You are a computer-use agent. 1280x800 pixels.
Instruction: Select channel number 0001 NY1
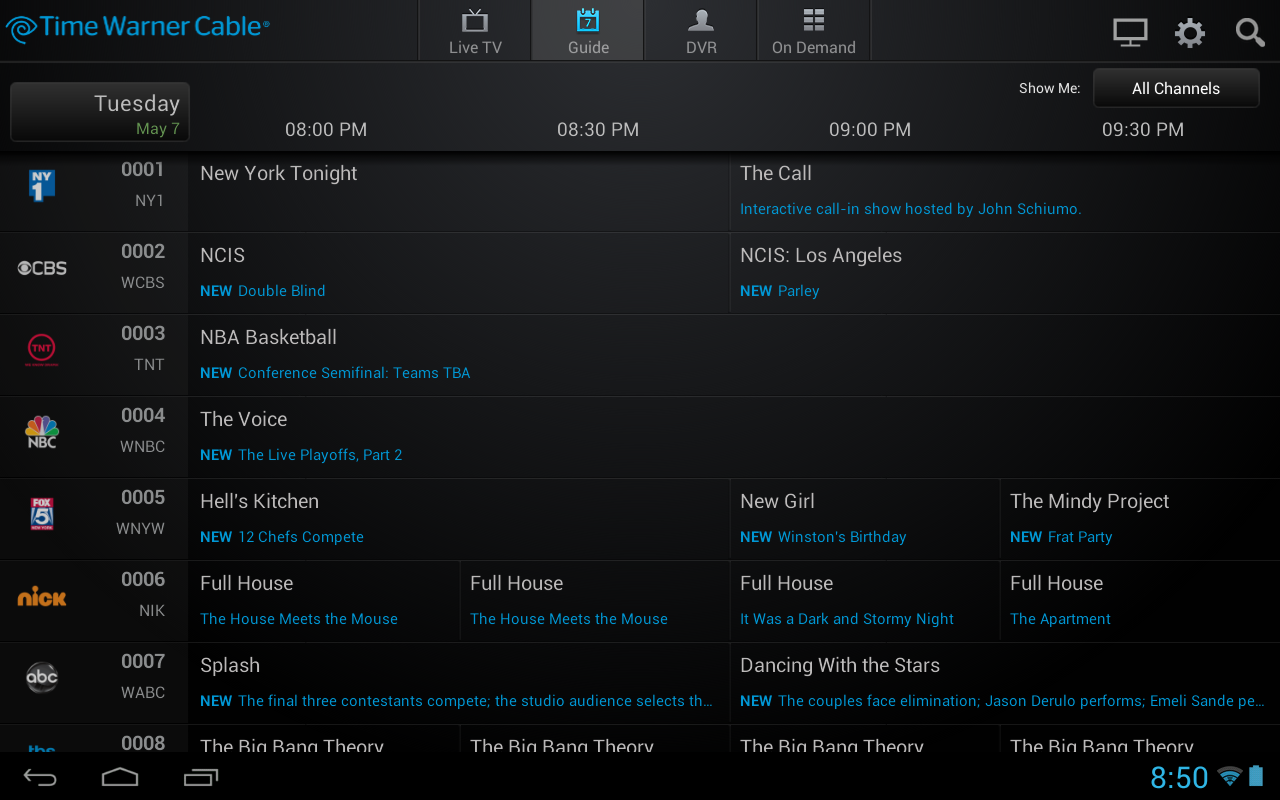[x=142, y=185]
